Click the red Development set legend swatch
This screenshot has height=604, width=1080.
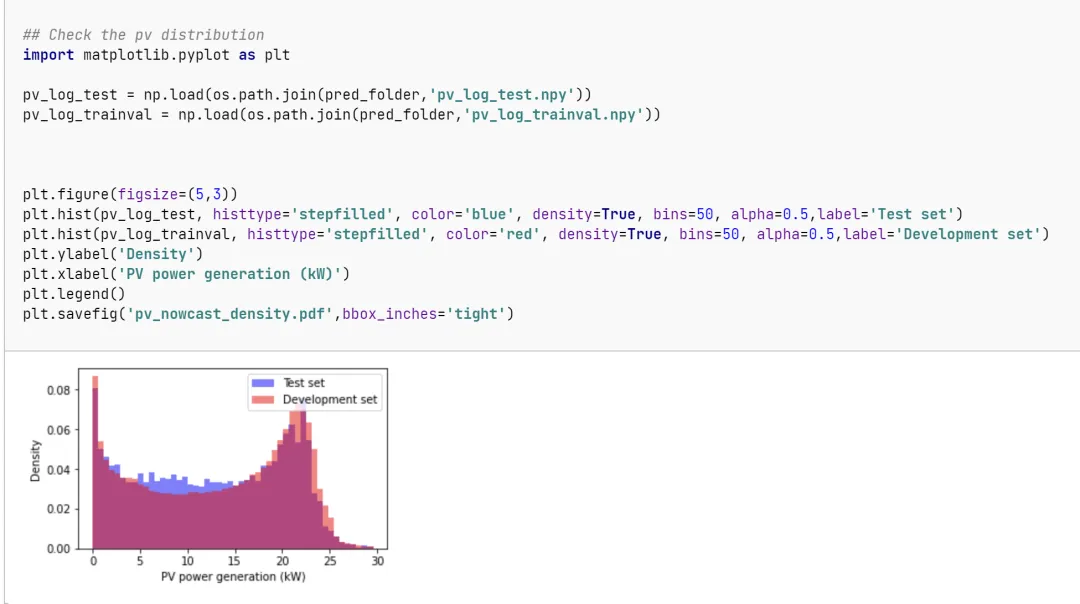(263, 400)
